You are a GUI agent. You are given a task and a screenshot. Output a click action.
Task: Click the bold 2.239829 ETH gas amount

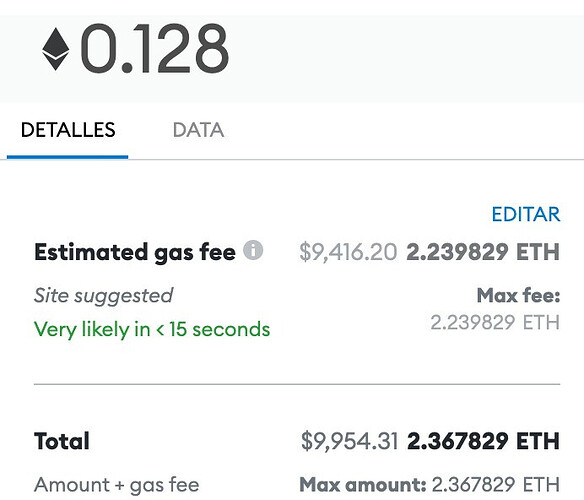point(483,252)
